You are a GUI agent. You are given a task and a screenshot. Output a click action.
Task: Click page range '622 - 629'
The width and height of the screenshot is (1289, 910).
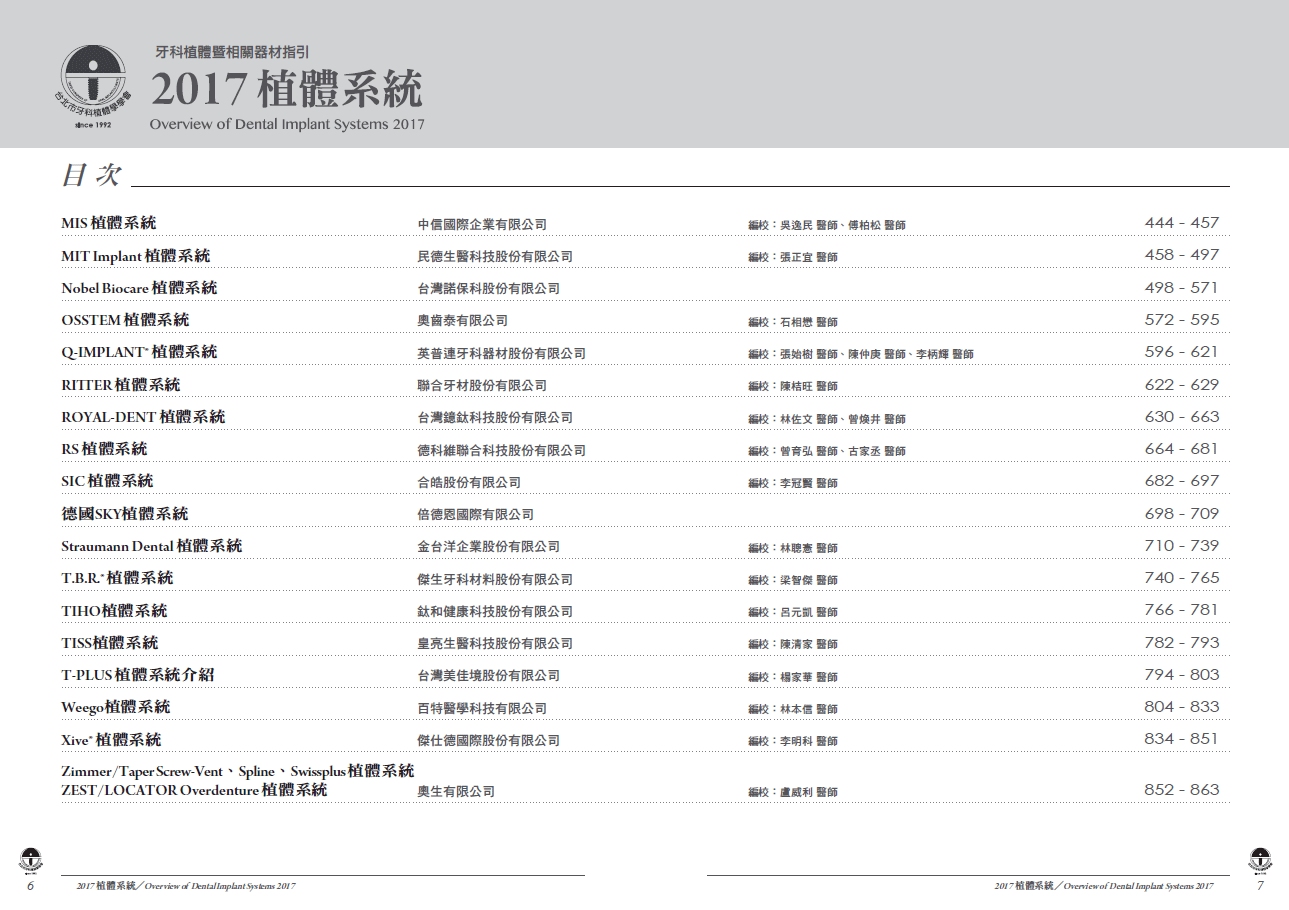(1182, 385)
